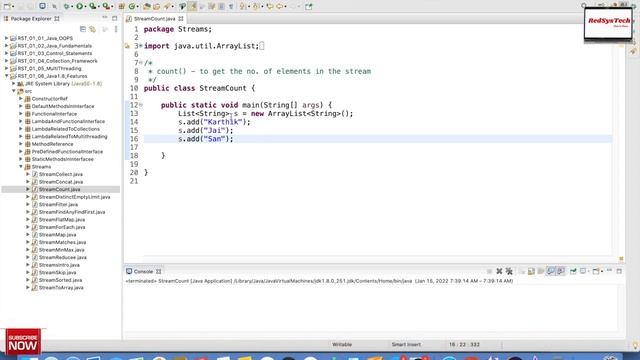640x360 pixels.
Task: Select the Console tab
Action: pos(143,271)
